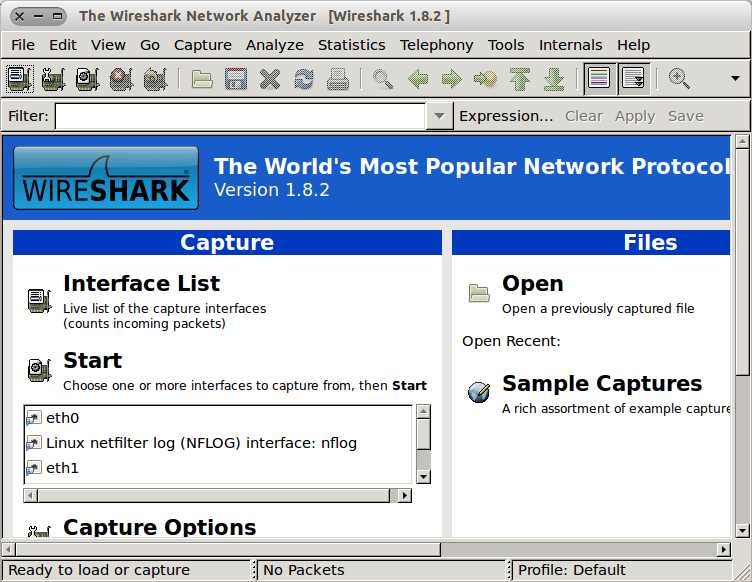Open the Internals menu

click(x=570, y=45)
